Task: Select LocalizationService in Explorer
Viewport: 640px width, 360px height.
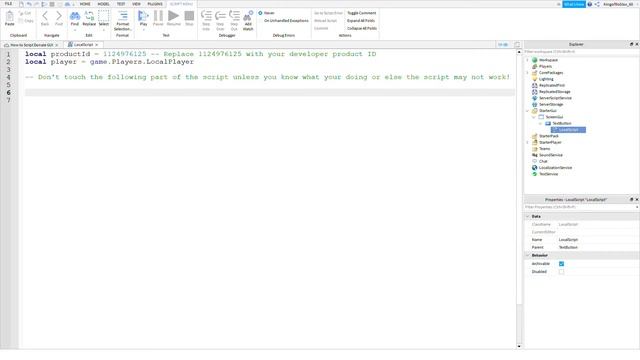Action: tap(555, 168)
